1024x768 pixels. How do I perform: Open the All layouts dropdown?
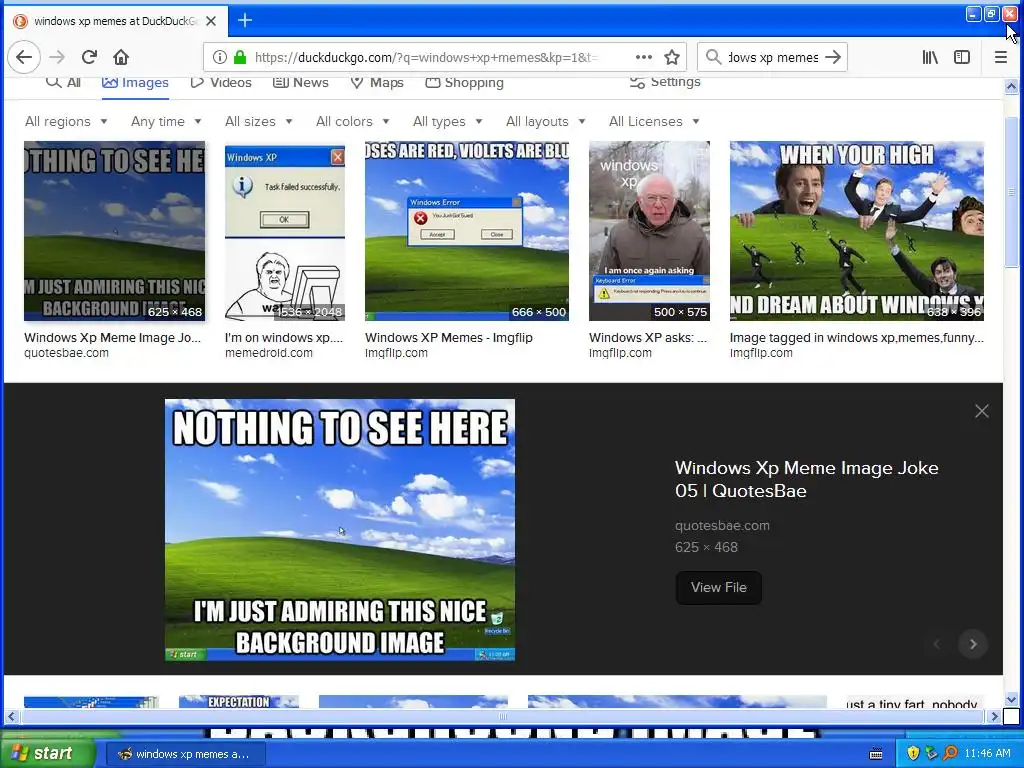coord(545,121)
